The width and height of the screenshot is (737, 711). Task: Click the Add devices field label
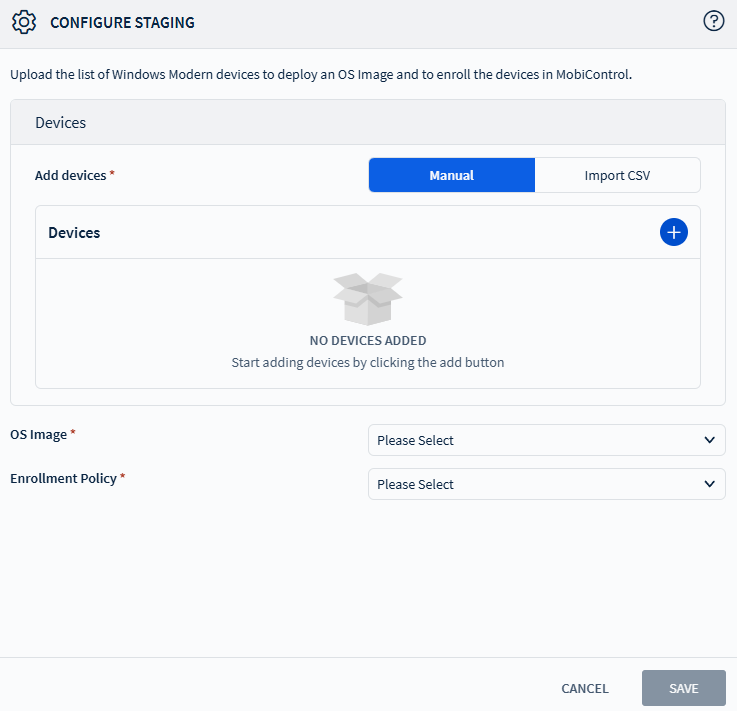click(70, 175)
